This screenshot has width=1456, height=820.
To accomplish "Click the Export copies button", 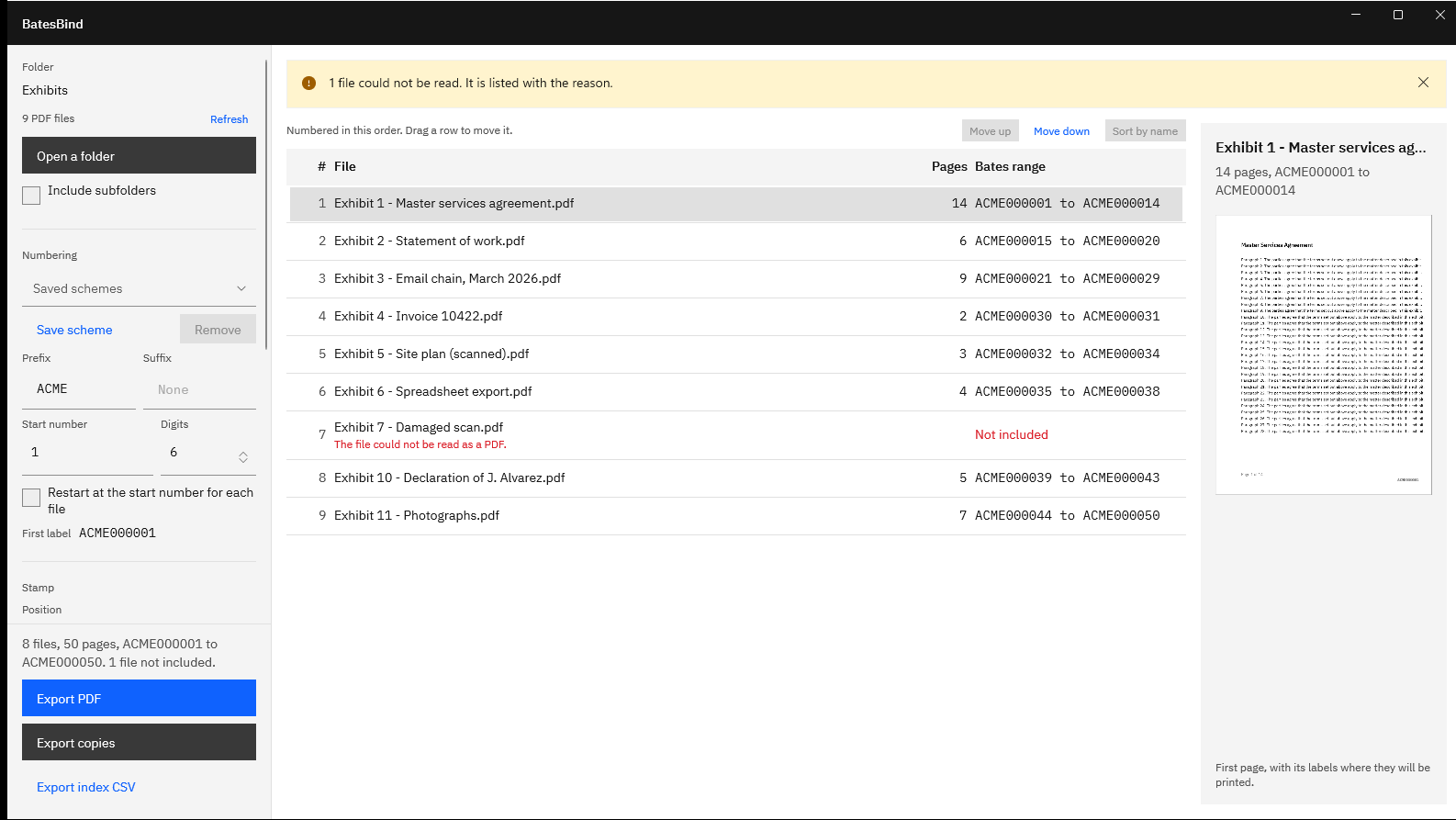I will click(x=139, y=742).
